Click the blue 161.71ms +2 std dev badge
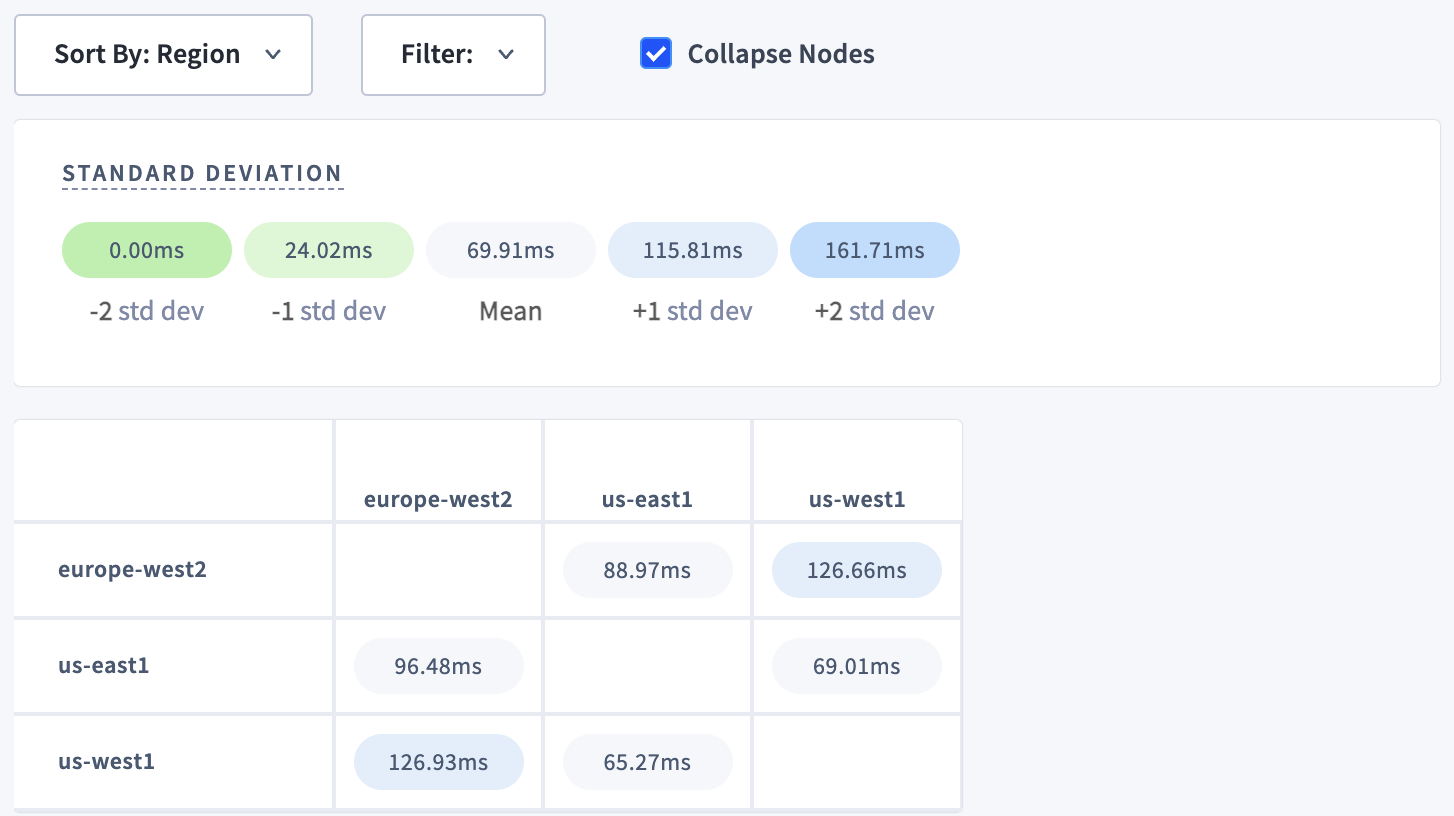1454x816 pixels. [x=874, y=250]
